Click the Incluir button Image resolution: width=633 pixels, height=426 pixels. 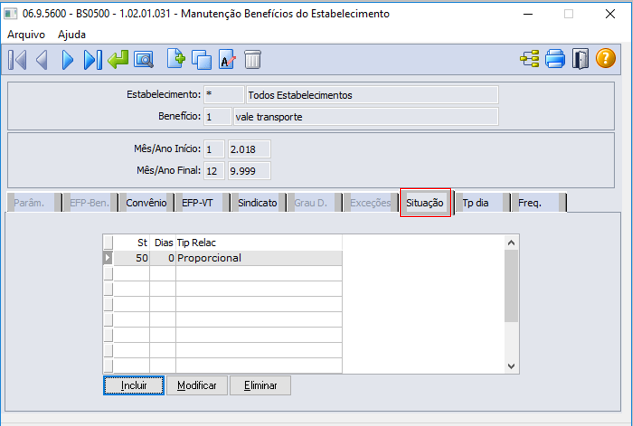click(x=134, y=385)
